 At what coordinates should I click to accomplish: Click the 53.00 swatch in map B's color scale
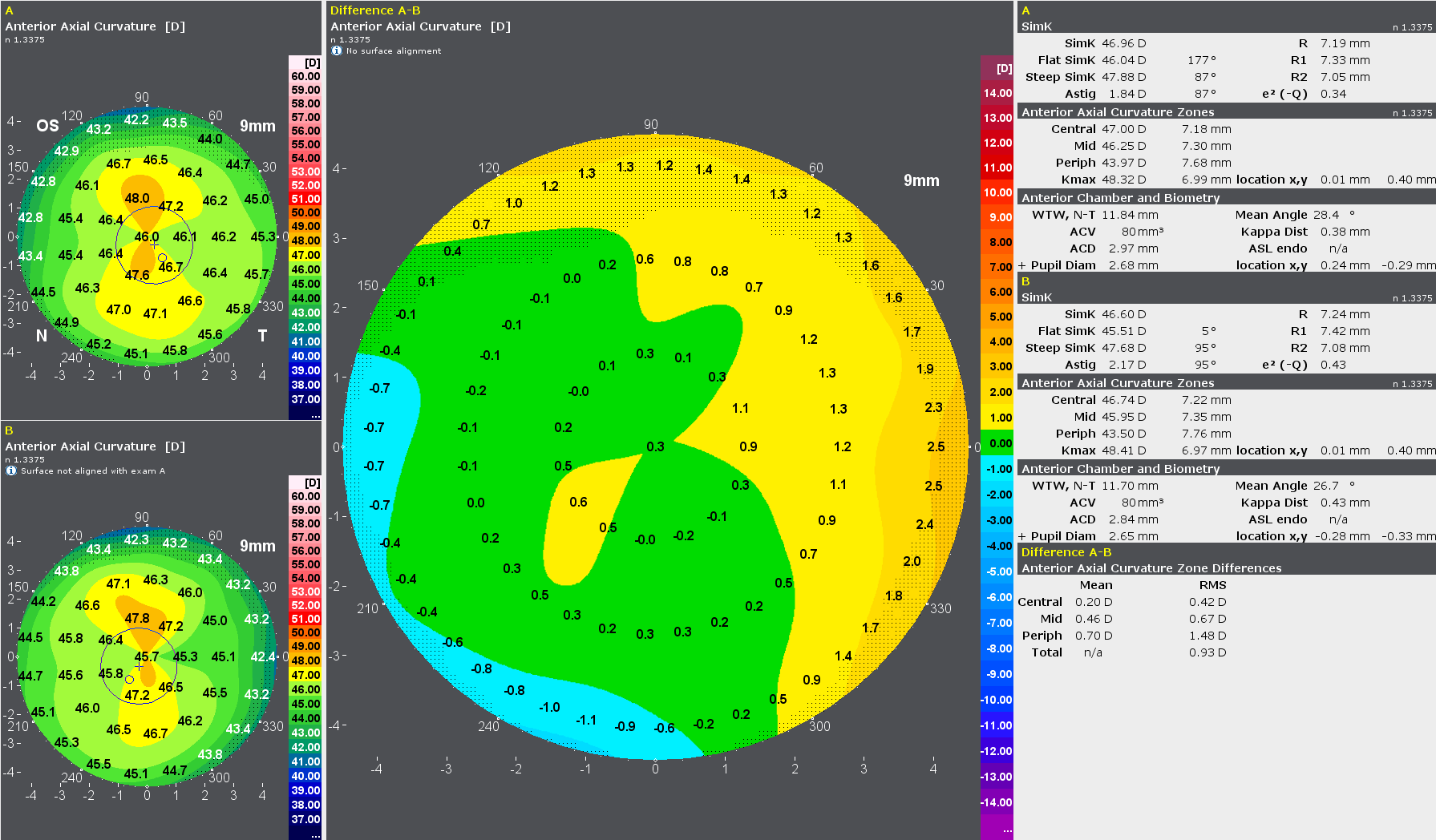305,592
